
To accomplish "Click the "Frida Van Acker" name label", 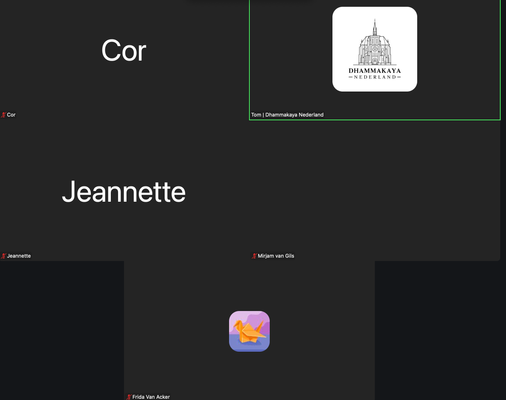I will click(151, 397).
